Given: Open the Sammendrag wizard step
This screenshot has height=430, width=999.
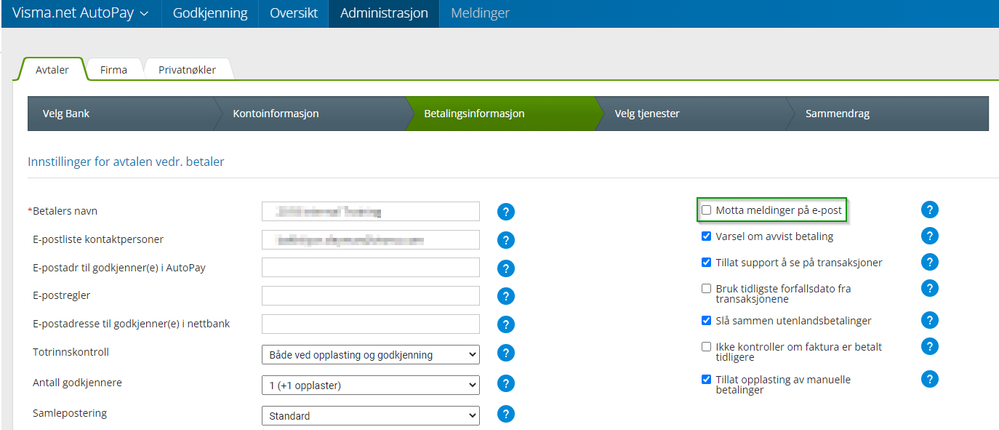Looking at the screenshot, I should pos(888,114).
